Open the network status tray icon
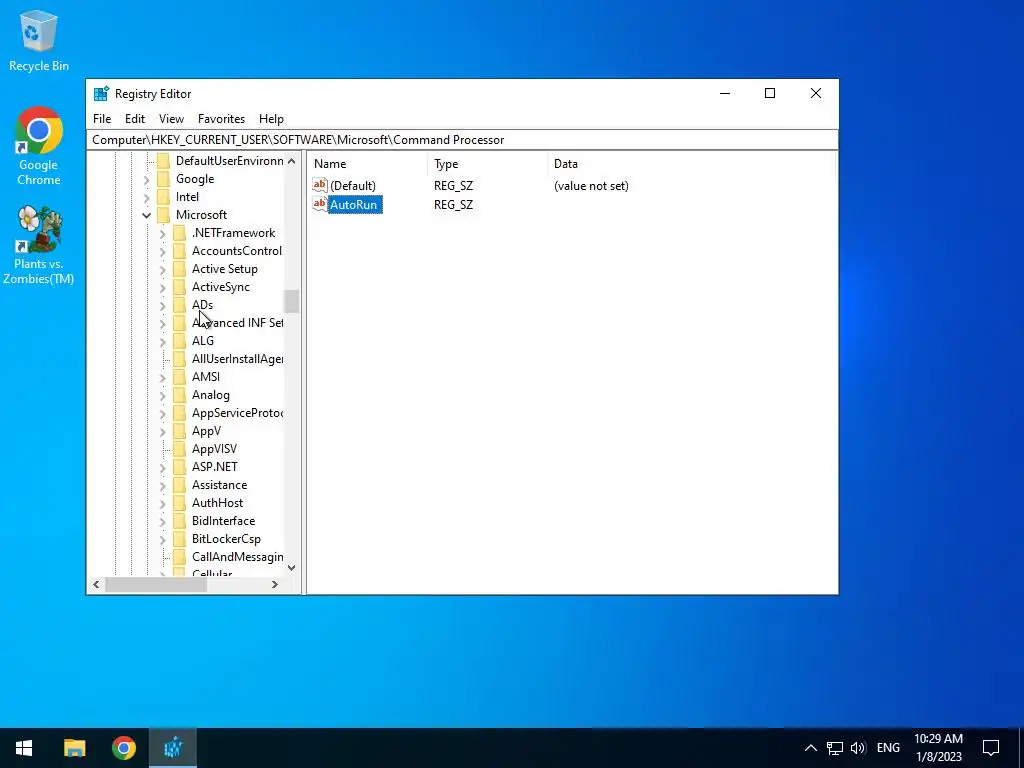The height and width of the screenshot is (768, 1024). pos(835,748)
